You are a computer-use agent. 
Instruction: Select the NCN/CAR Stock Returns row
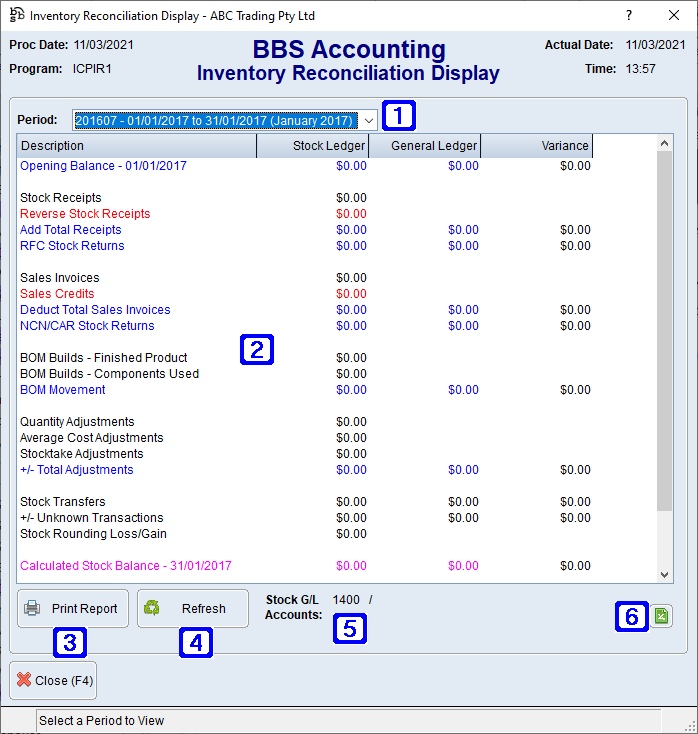point(305,326)
